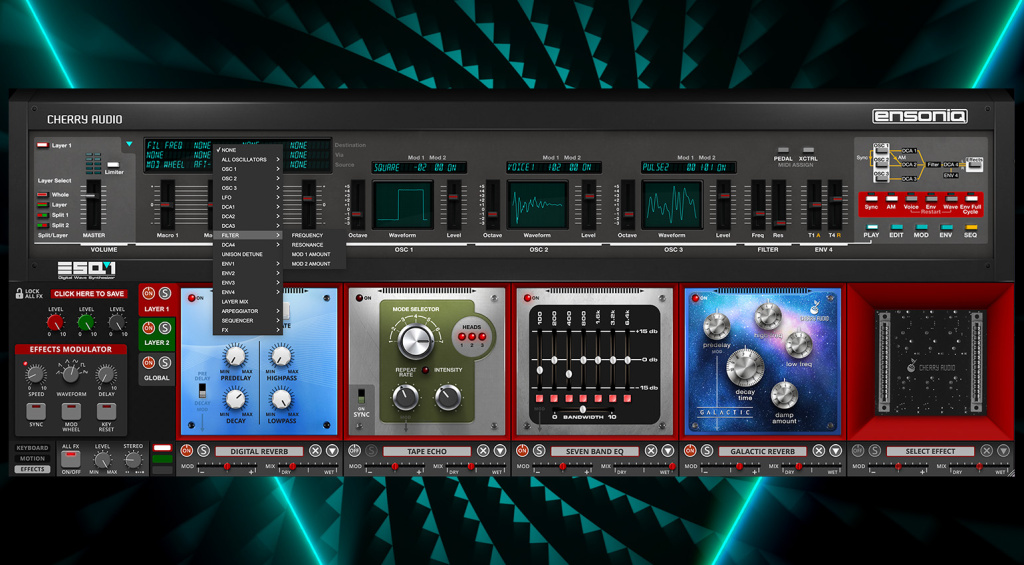This screenshot has height=565, width=1024.
Task: Click the Layer 2 FX power icon
Action: 149,327
